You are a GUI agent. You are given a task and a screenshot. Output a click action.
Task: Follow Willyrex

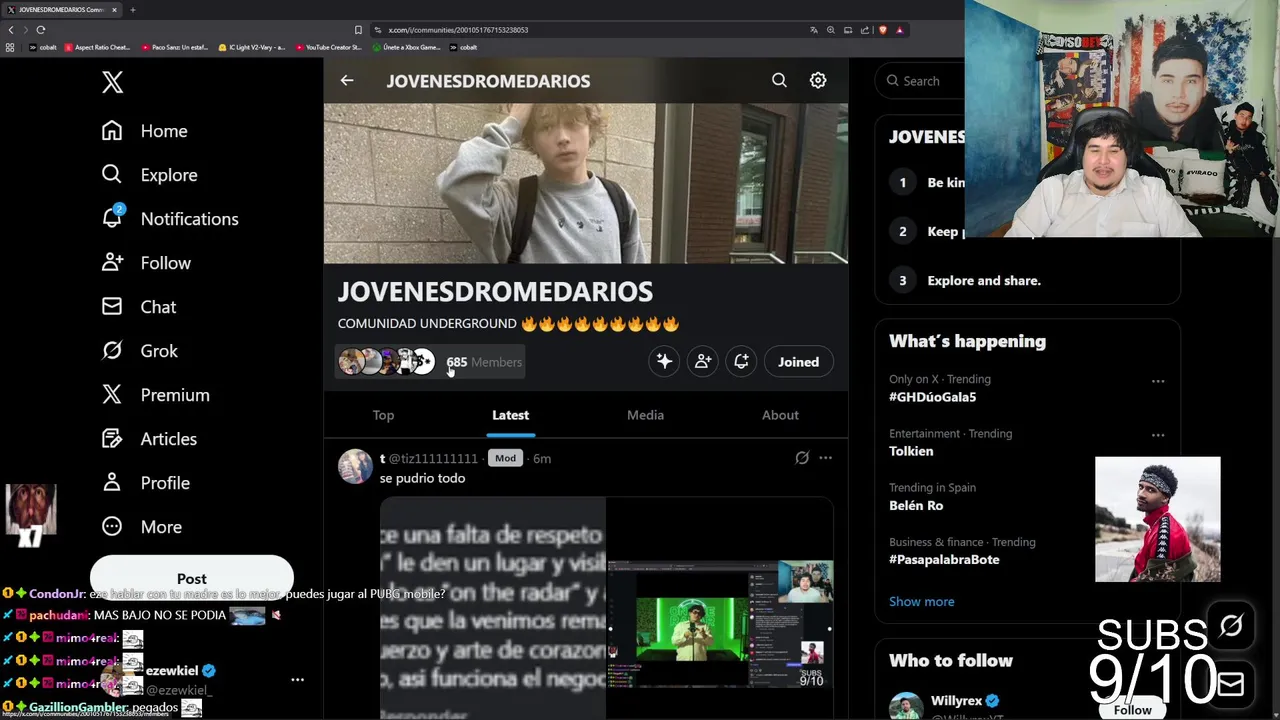click(1132, 709)
